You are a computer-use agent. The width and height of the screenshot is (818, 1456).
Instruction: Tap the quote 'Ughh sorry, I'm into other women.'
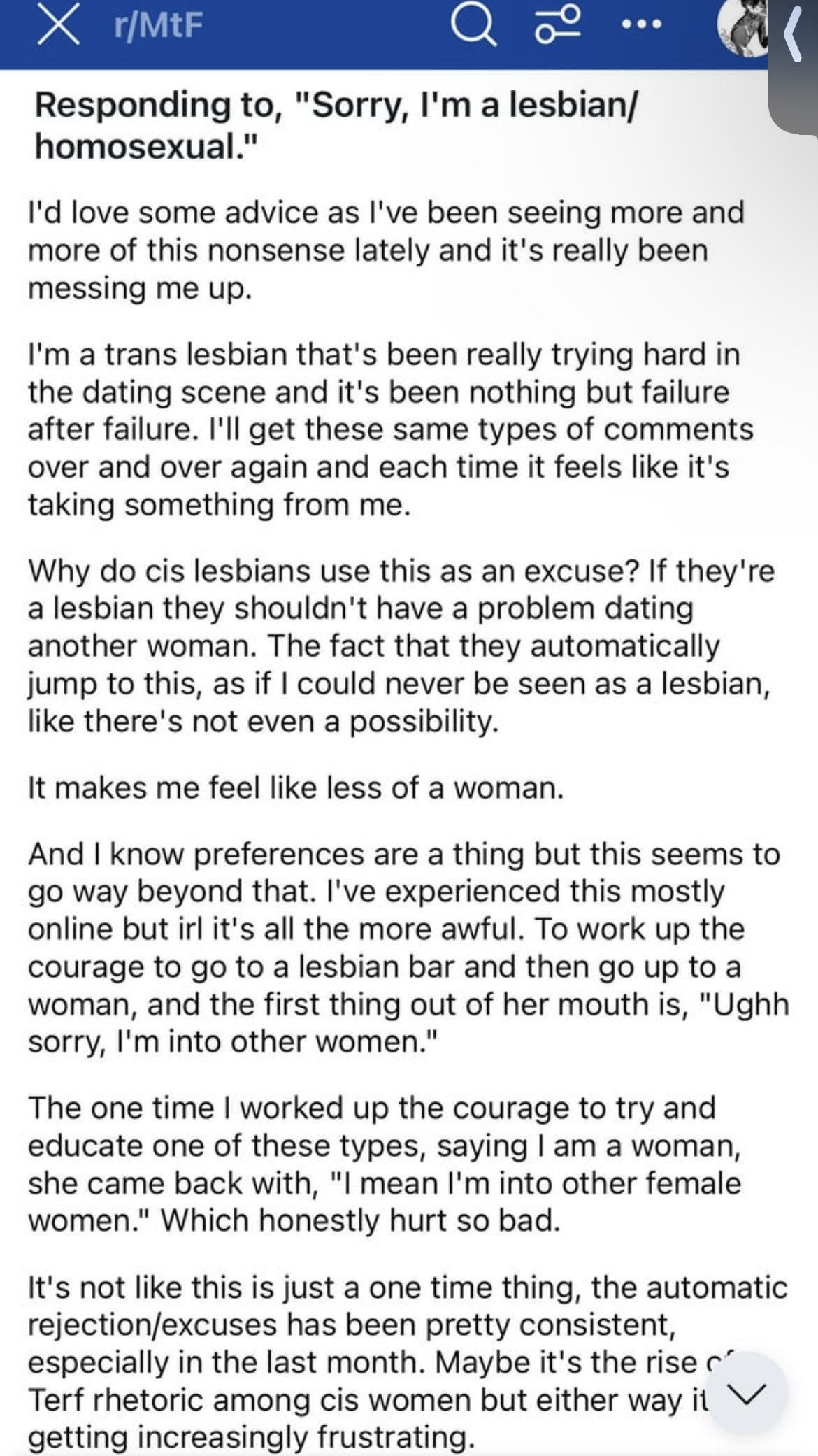coord(408,1023)
